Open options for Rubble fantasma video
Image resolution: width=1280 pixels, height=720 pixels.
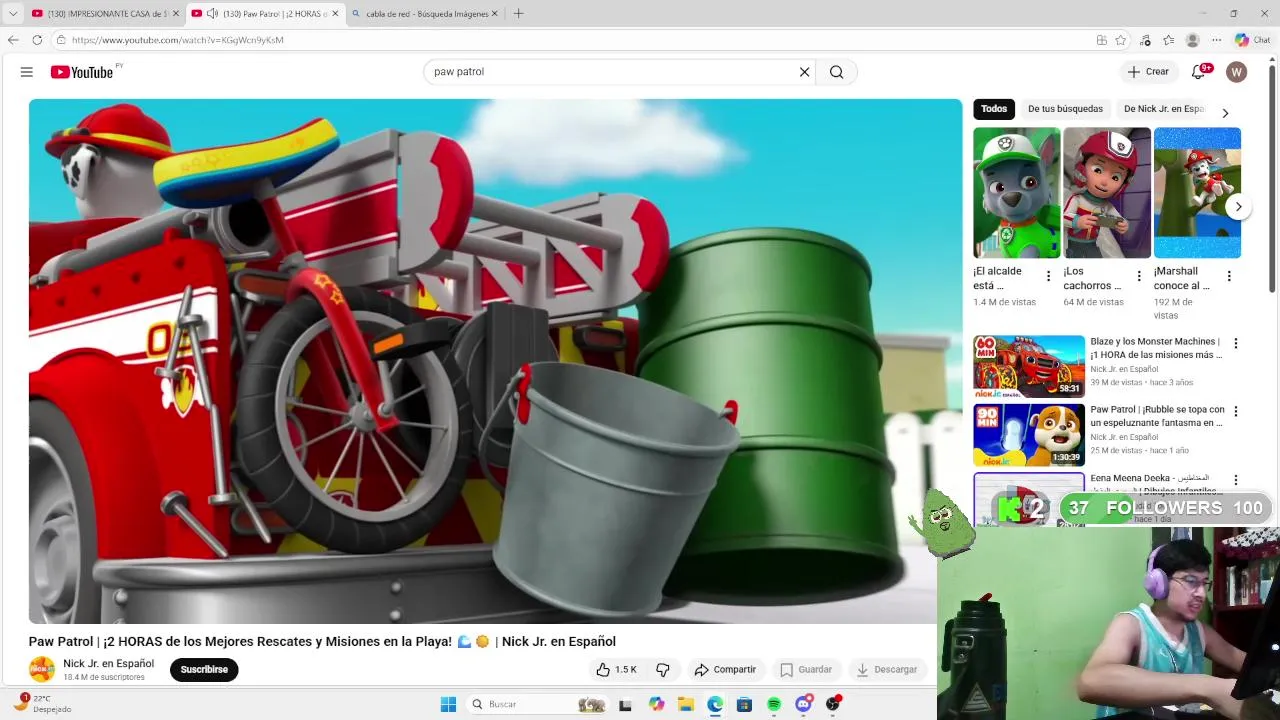click(x=1236, y=411)
